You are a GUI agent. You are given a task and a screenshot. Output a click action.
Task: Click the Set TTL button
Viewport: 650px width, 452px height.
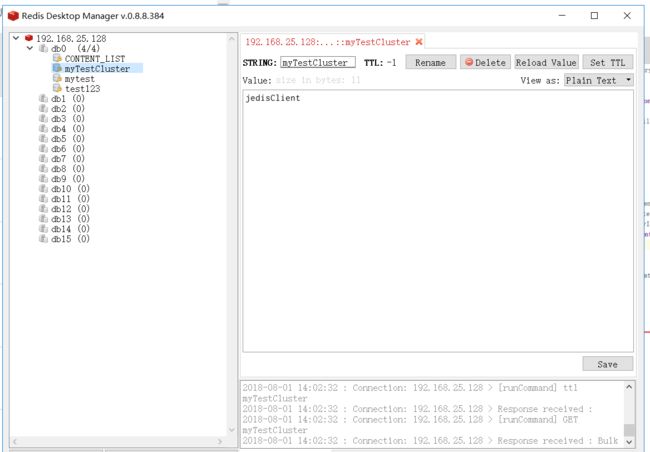pos(608,62)
